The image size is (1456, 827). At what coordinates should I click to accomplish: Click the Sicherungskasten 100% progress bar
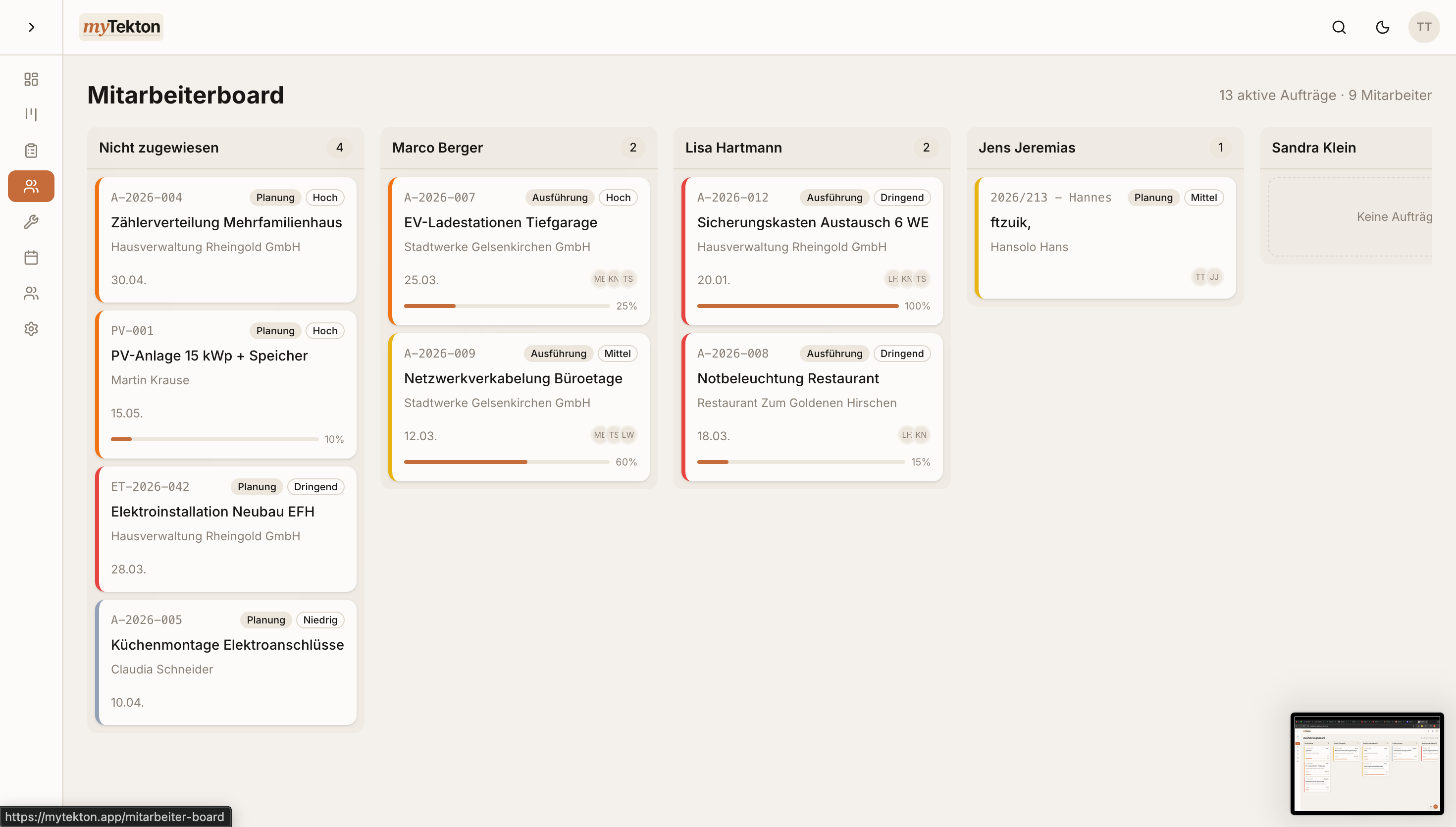[797, 306]
